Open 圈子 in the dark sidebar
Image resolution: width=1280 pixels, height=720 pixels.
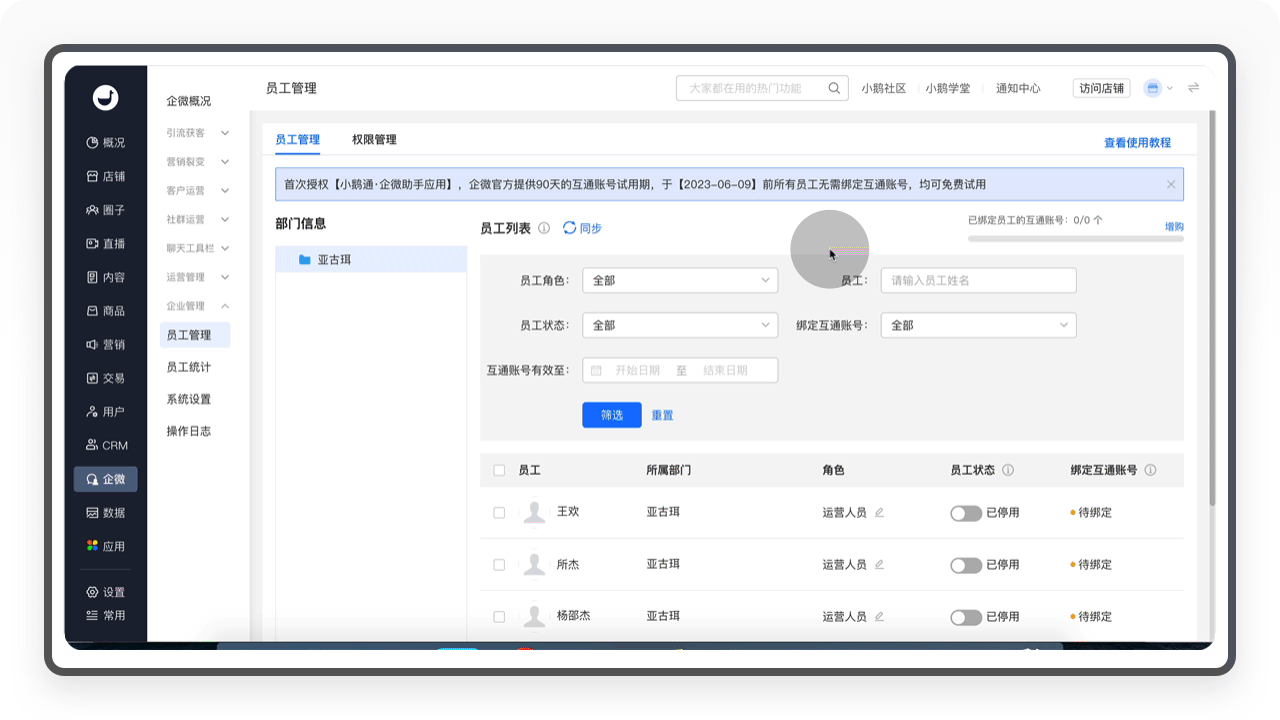pos(105,210)
